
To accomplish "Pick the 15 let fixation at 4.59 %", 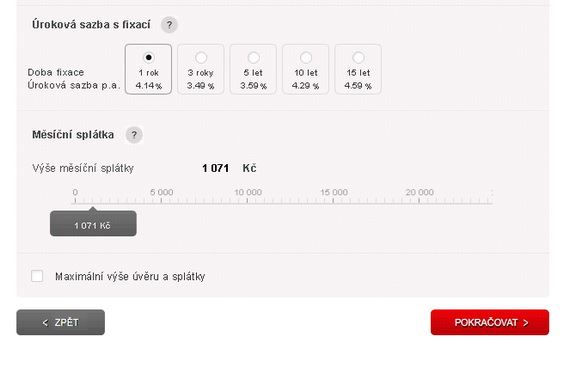I will (358, 69).
